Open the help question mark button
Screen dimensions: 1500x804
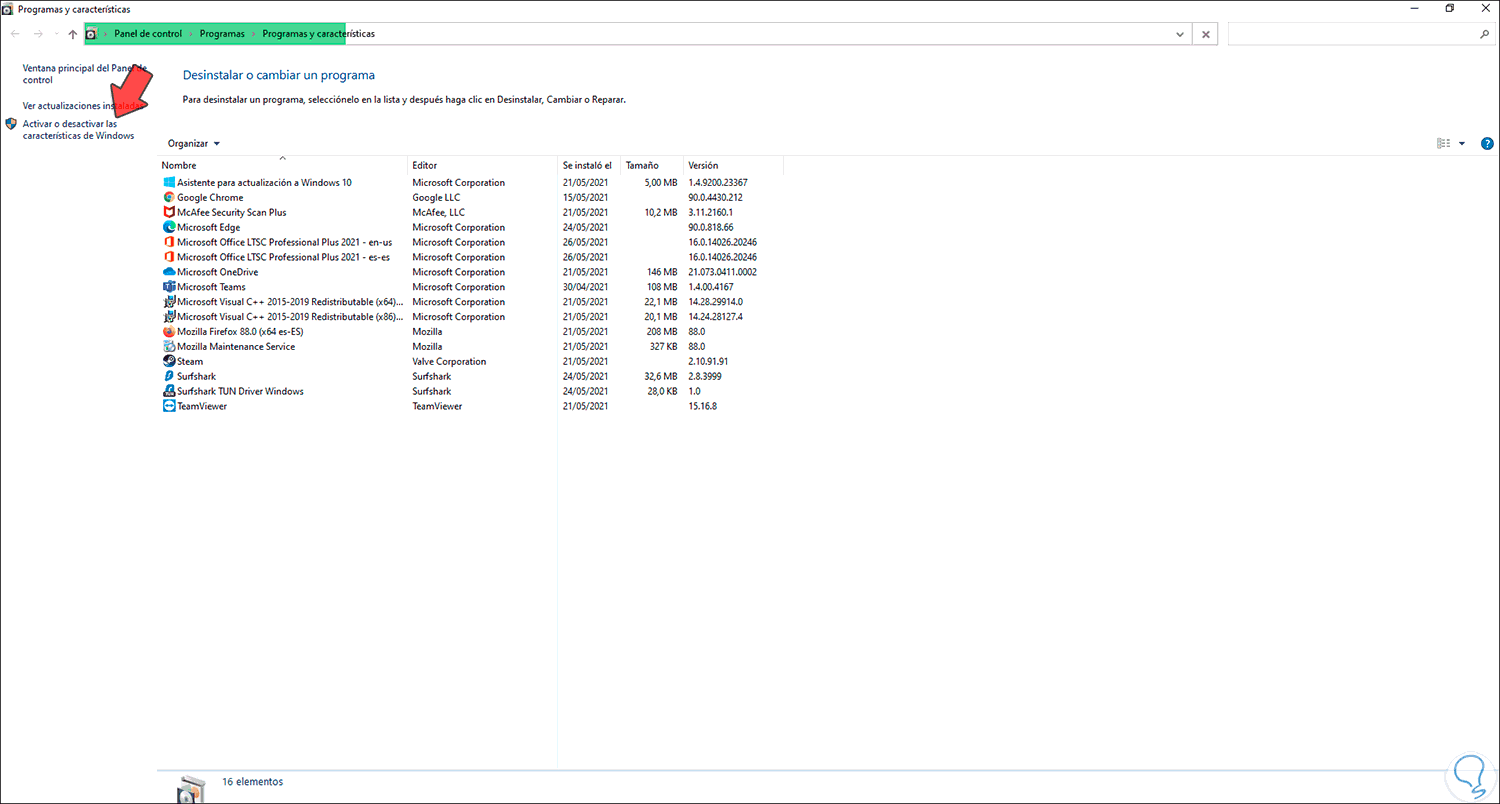1487,144
